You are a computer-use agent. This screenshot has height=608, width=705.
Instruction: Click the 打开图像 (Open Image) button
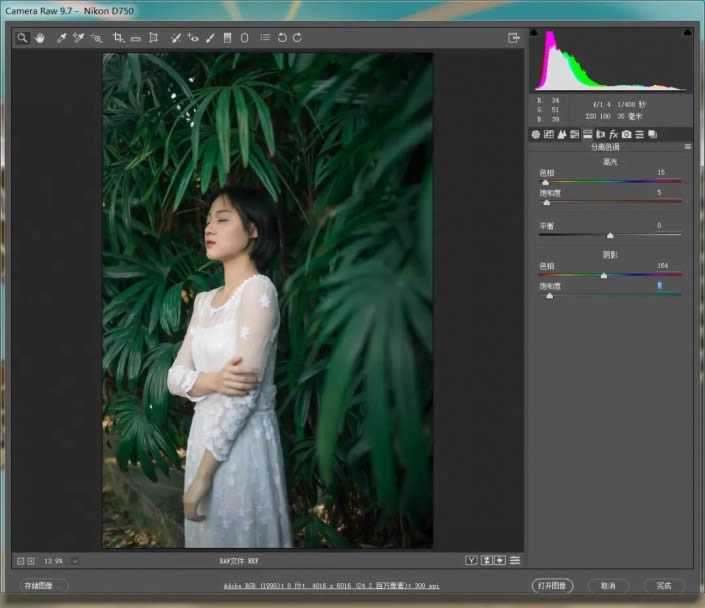point(552,585)
